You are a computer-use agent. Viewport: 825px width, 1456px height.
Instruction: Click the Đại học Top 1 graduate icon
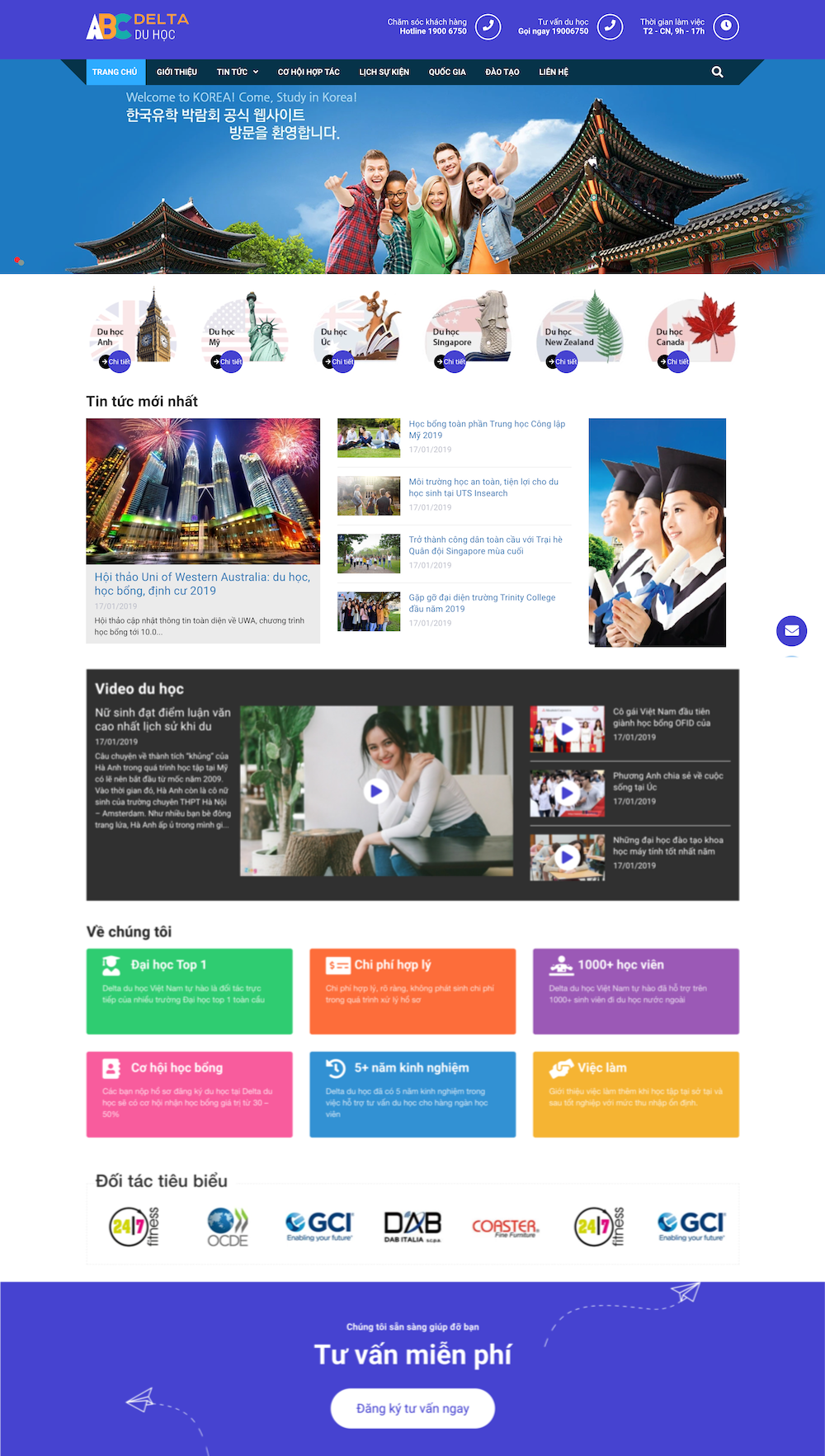tap(111, 965)
